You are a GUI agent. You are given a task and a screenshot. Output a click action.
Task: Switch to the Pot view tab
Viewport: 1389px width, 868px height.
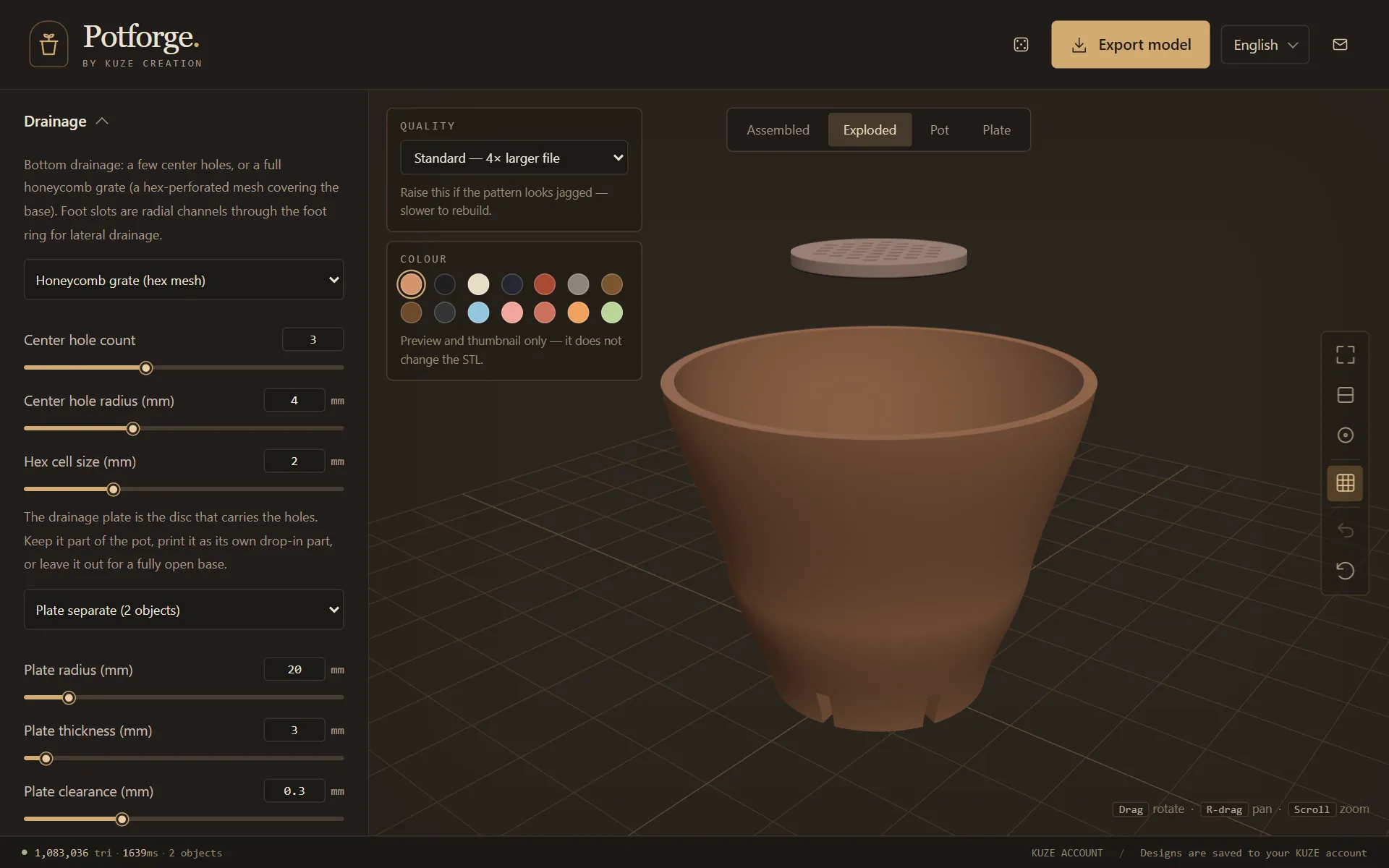coord(939,130)
